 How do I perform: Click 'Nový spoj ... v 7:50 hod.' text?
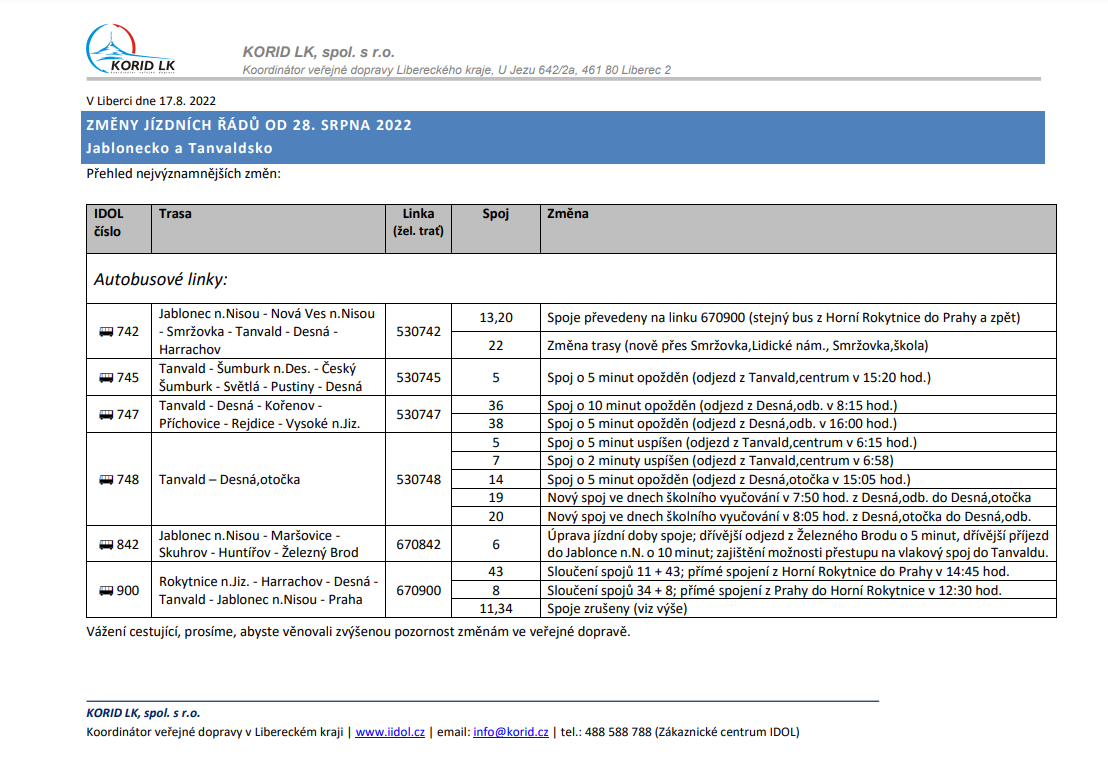789,498
